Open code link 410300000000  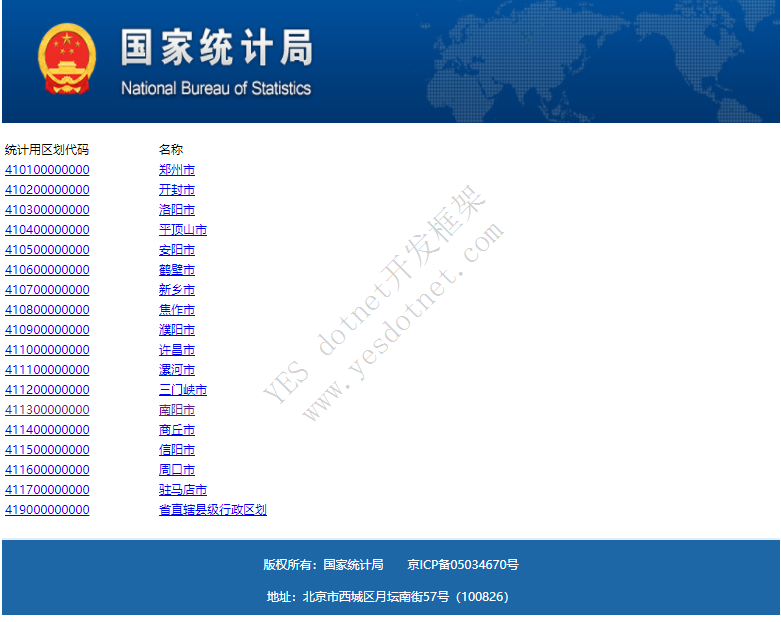[47, 210]
